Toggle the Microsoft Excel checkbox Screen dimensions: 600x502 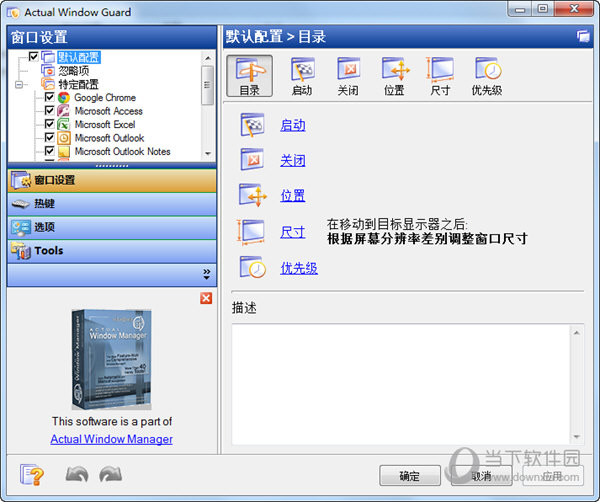pyautogui.click(x=49, y=124)
